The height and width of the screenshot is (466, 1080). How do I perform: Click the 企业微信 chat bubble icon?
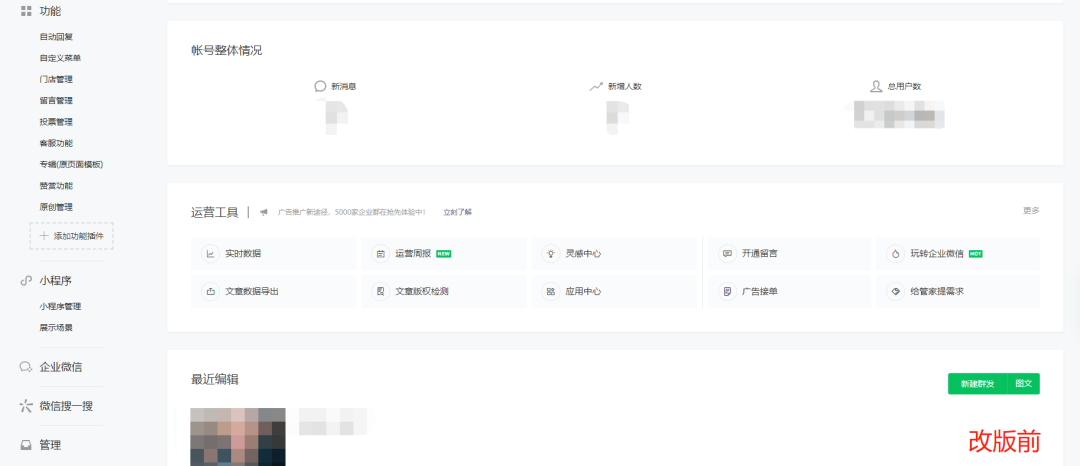point(26,367)
